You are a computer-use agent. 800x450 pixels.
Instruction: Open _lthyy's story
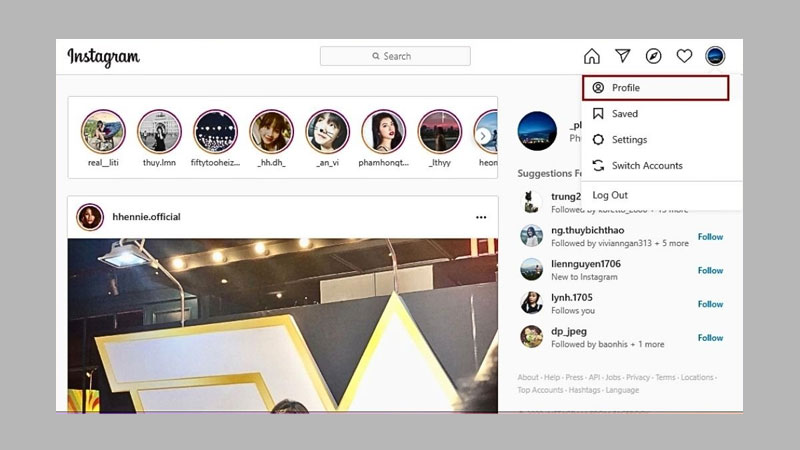click(x=440, y=132)
